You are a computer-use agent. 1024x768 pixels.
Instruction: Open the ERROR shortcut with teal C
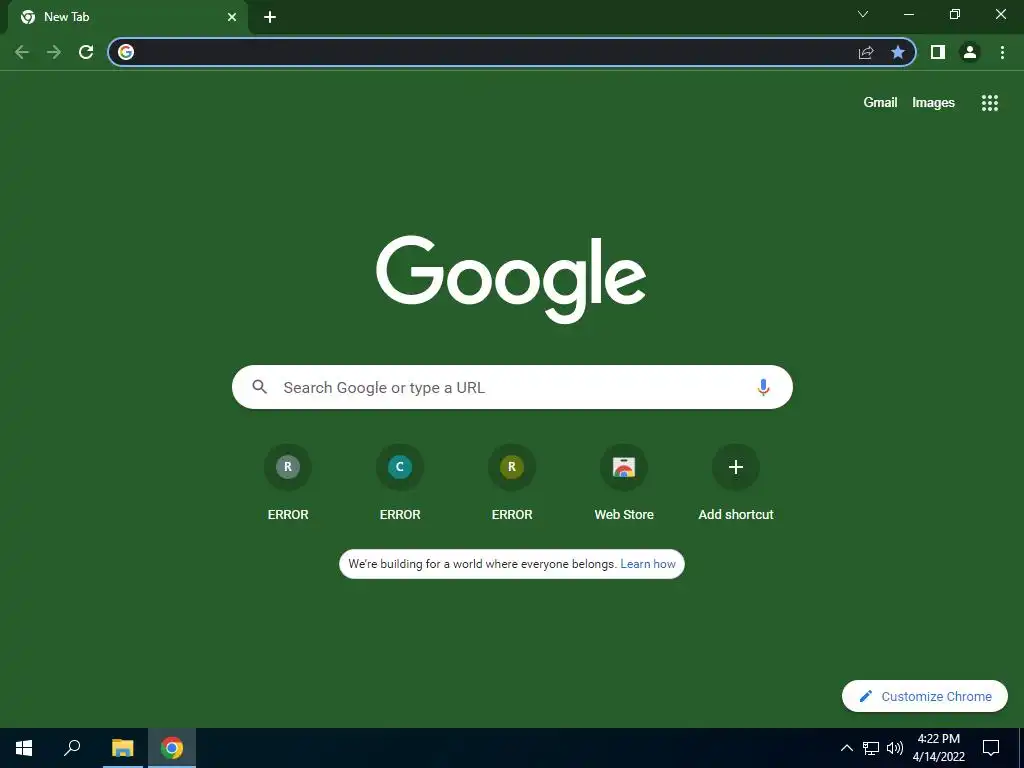coord(400,481)
